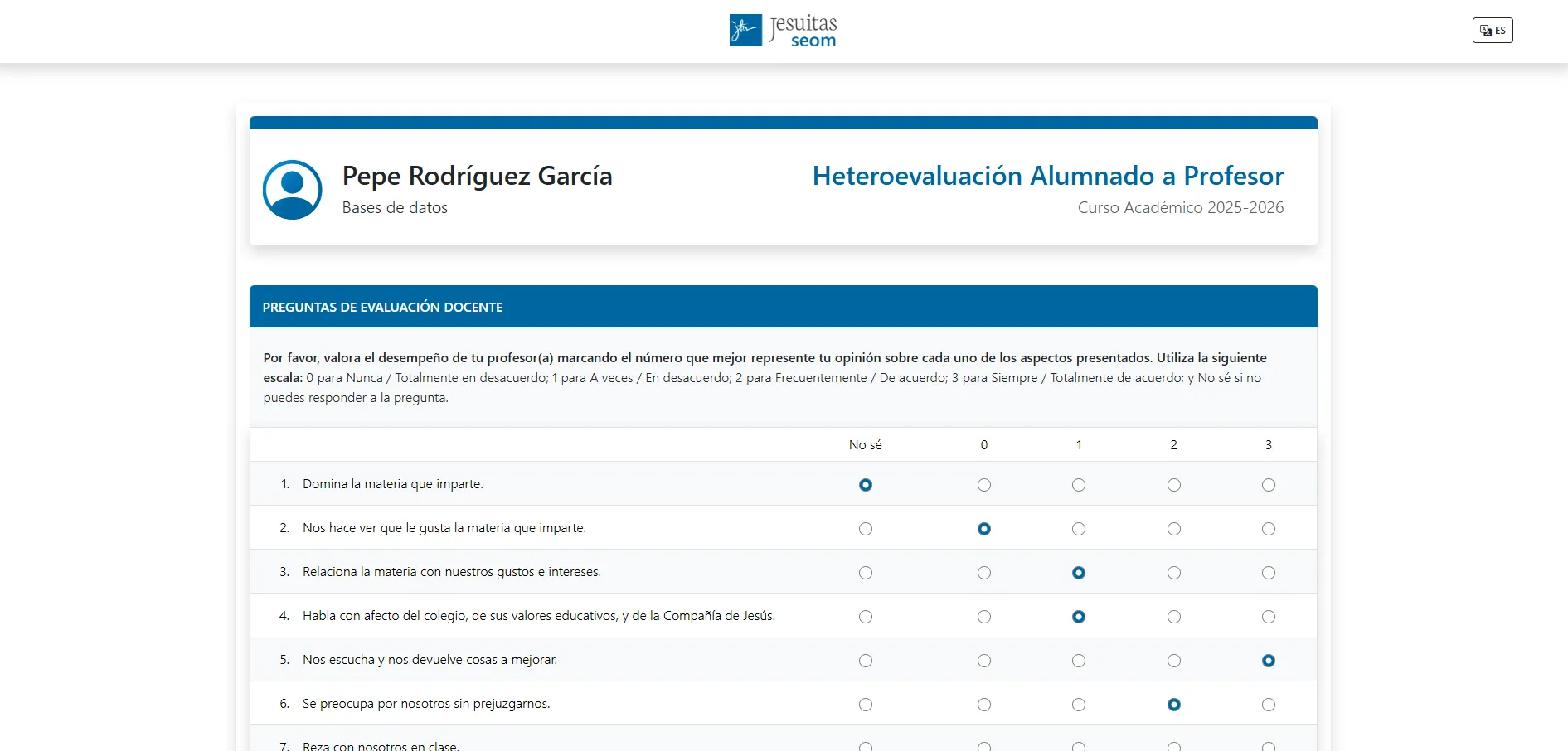Select 0 for 'Domina la materia que imparte'
Screen dimensions: 1568x751
coord(984,485)
